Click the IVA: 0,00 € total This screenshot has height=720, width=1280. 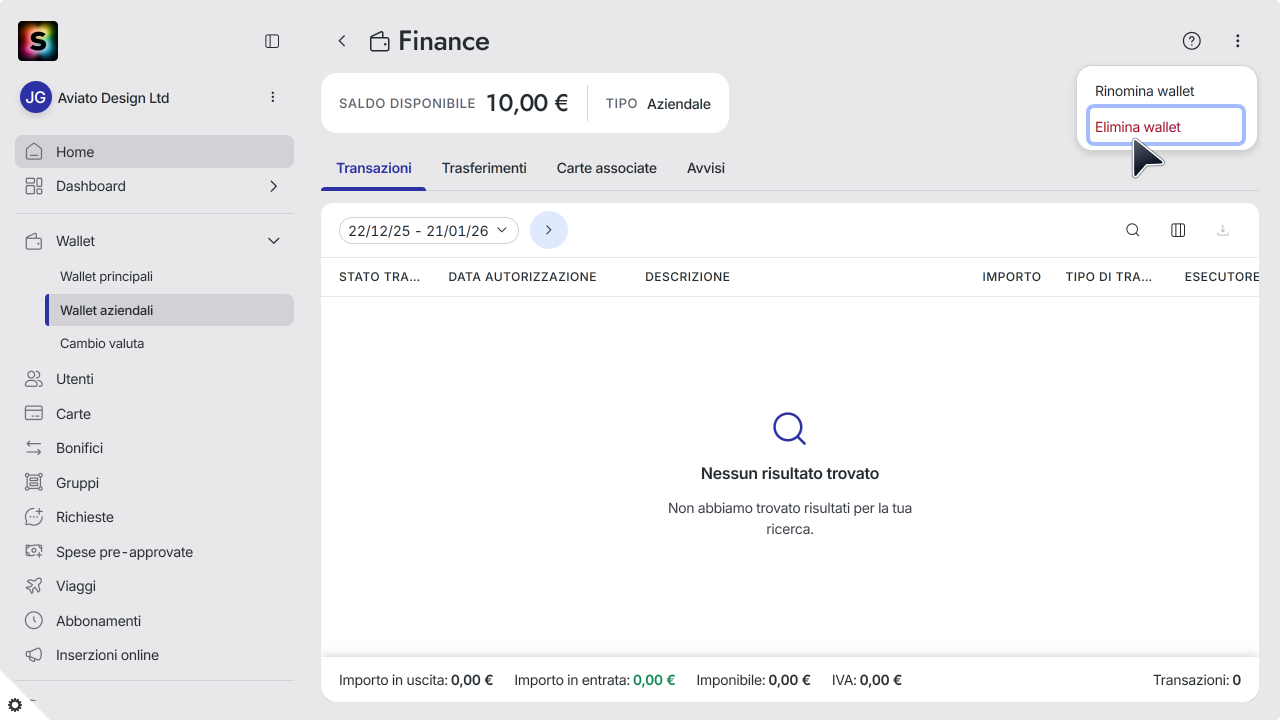(867, 680)
